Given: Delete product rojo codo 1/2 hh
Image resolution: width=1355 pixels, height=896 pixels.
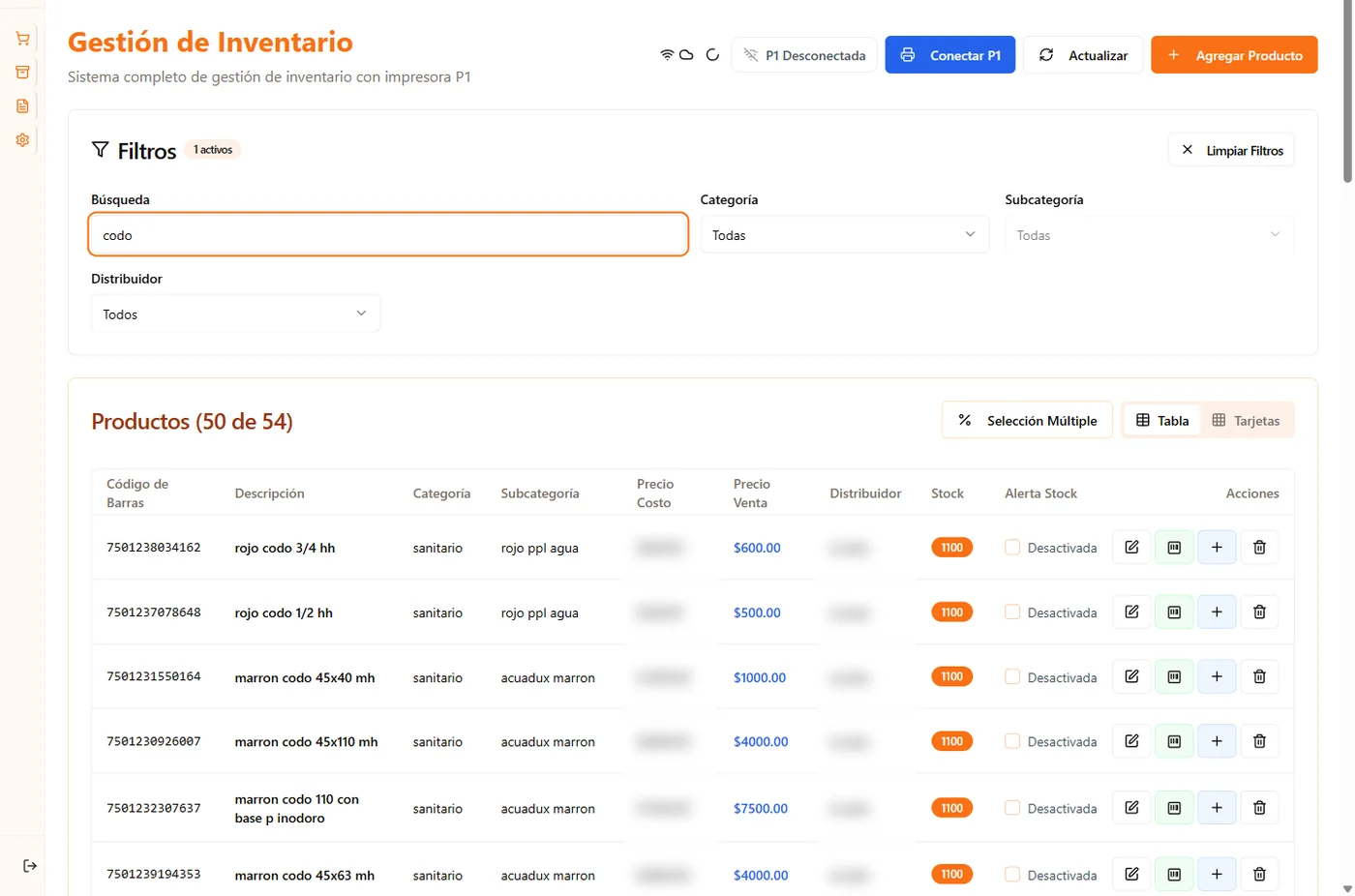Looking at the screenshot, I should (1259, 612).
